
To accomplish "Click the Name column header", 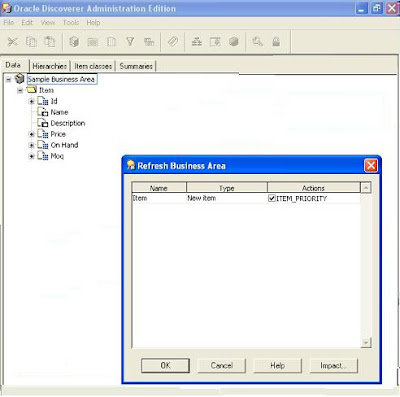I will point(159,188).
